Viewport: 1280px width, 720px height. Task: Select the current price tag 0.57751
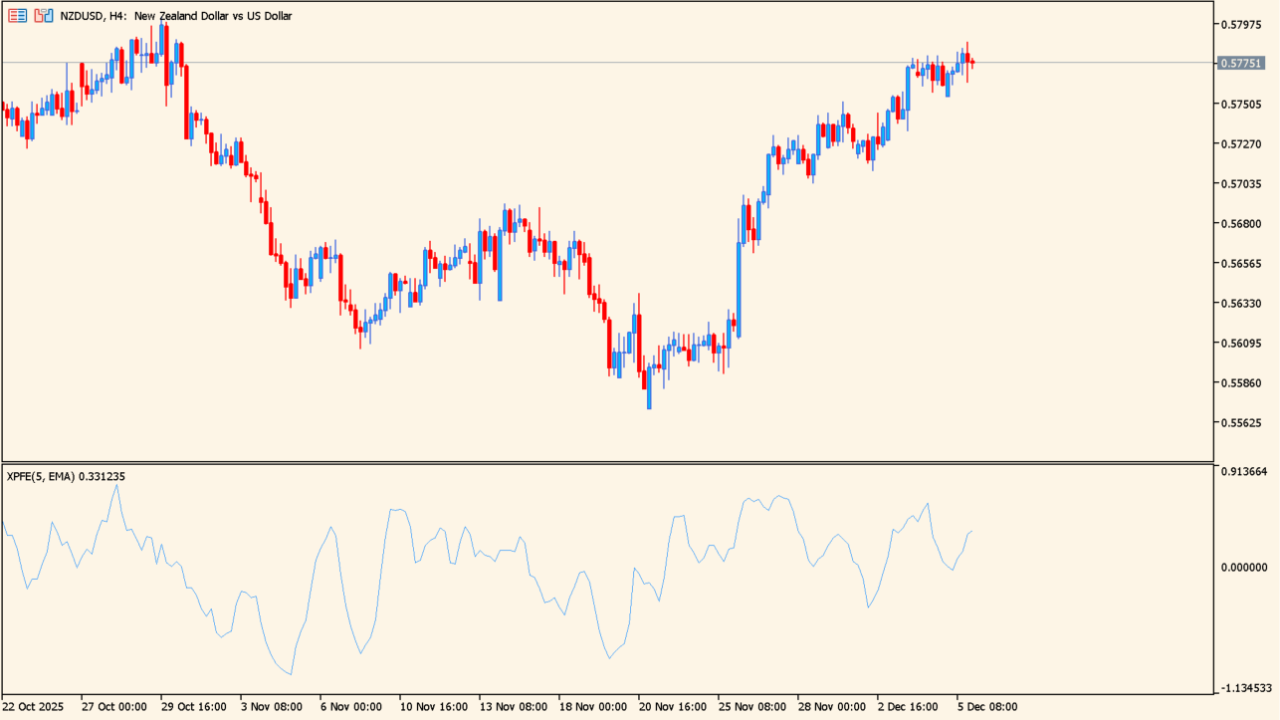coord(1241,63)
